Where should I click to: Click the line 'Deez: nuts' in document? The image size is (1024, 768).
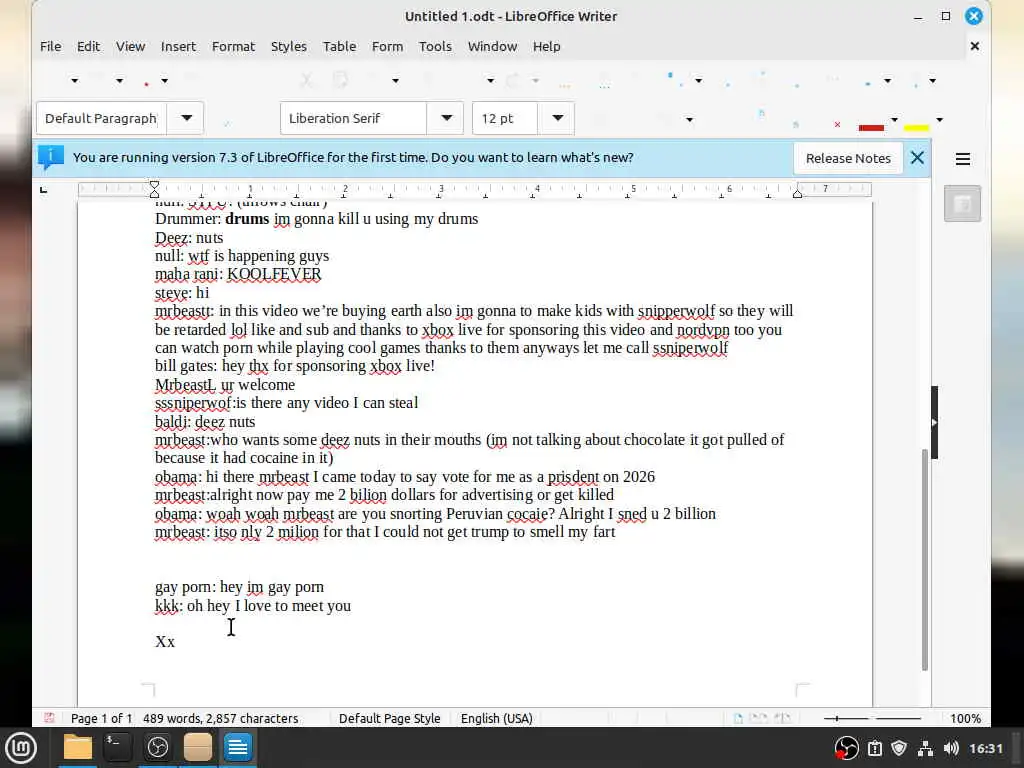click(189, 238)
